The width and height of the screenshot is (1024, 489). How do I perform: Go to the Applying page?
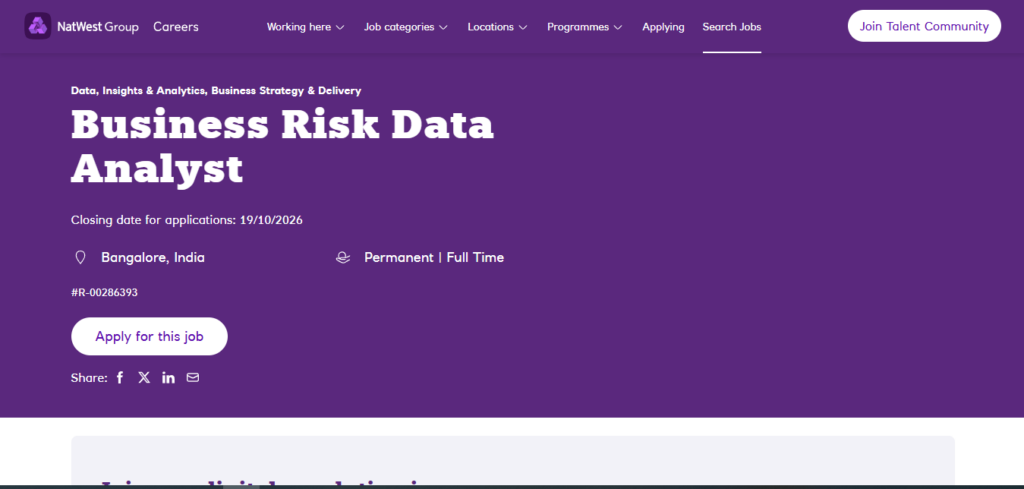tap(663, 27)
